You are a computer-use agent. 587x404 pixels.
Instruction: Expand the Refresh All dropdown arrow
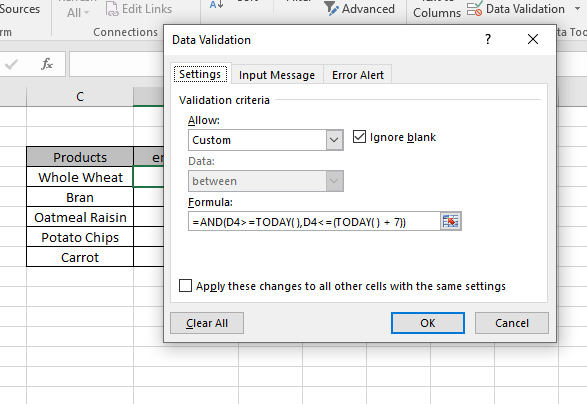[x=86, y=13]
